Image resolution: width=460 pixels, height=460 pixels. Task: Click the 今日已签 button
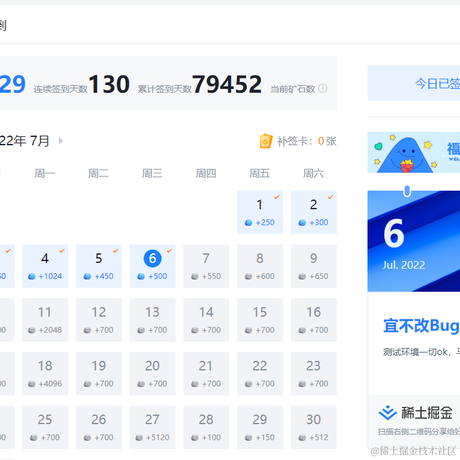pyautogui.click(x=414, y=83)
